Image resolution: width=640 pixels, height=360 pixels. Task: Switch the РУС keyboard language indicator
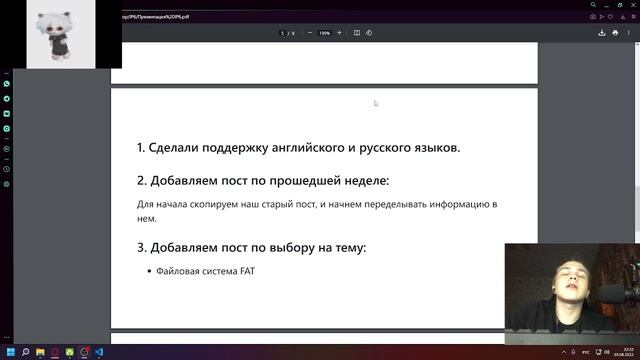click(586, 352)
